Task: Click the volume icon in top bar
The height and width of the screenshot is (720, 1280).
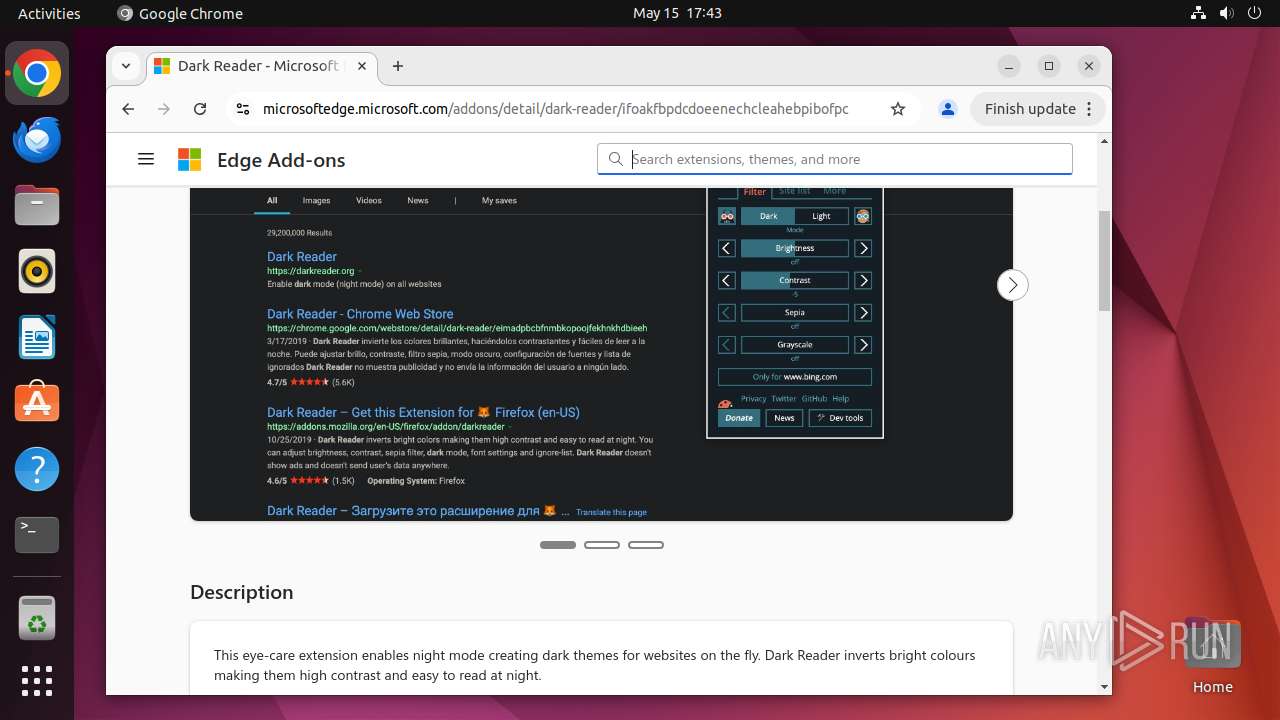Action: click(x=1226, y=13)
